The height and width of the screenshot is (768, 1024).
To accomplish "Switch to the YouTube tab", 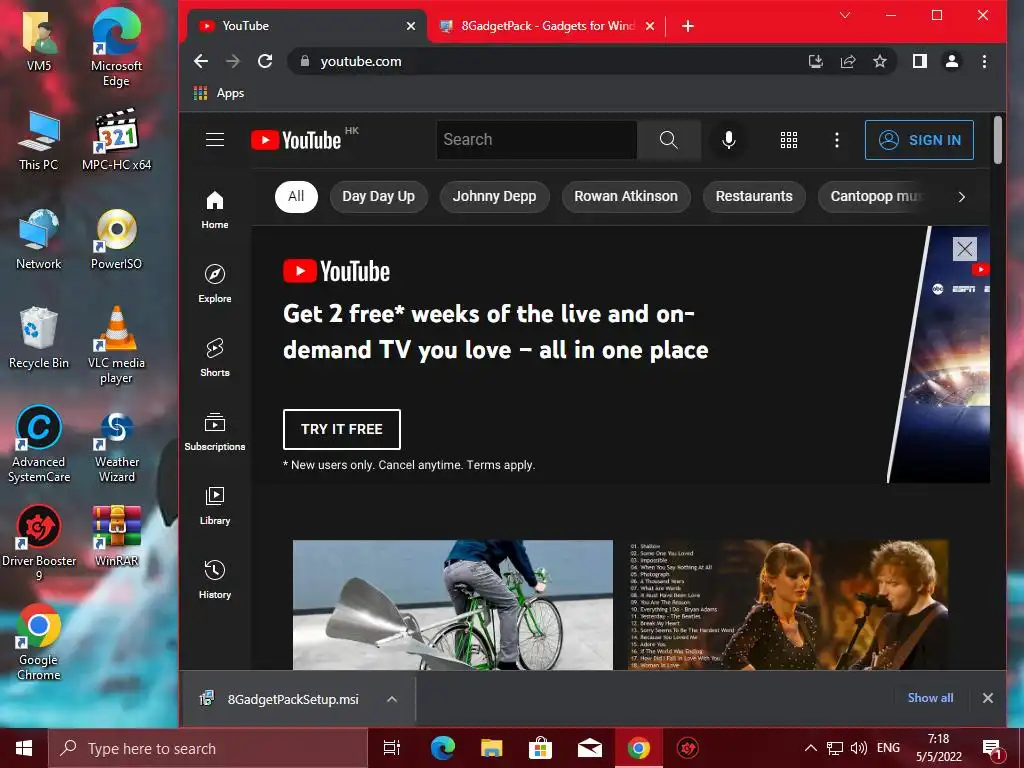I will (x=306, y=26).
